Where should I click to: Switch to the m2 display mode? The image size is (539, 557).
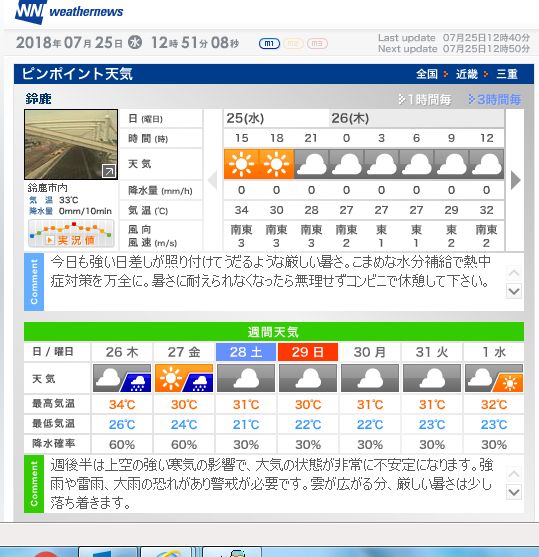click(293, 44)
